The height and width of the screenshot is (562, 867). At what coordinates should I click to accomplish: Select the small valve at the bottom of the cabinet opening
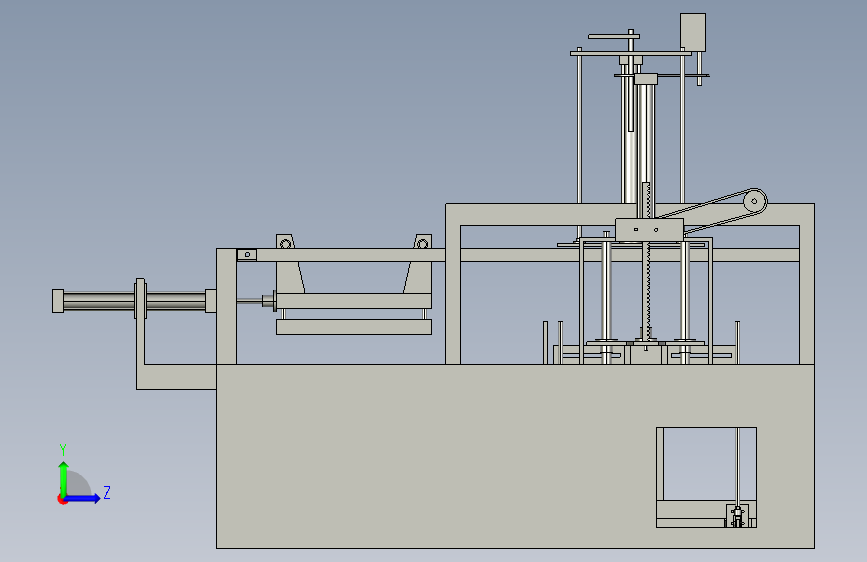[737, 517]
